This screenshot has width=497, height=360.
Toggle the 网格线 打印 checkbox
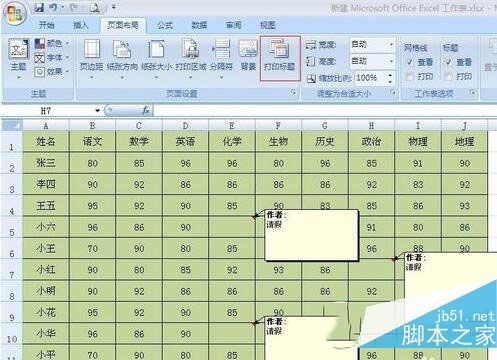tap(410, 76)
